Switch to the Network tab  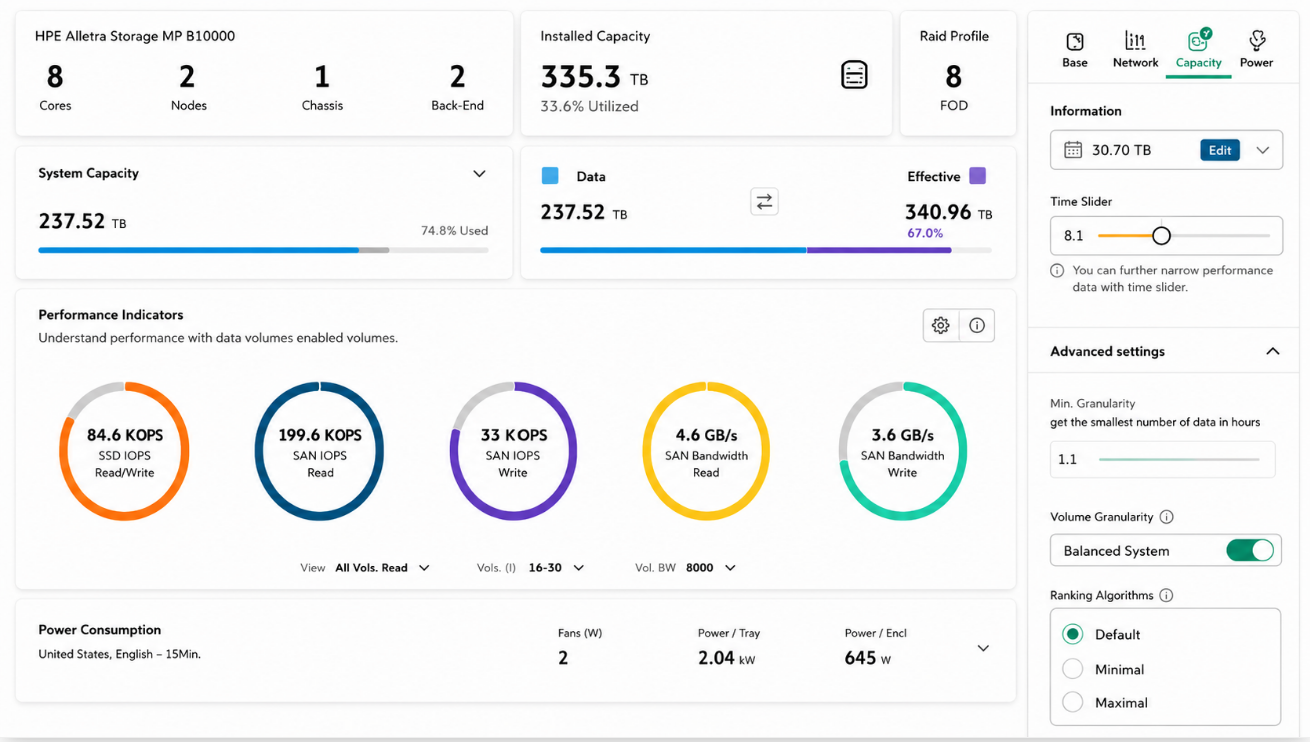click(x=1135, y=49)
